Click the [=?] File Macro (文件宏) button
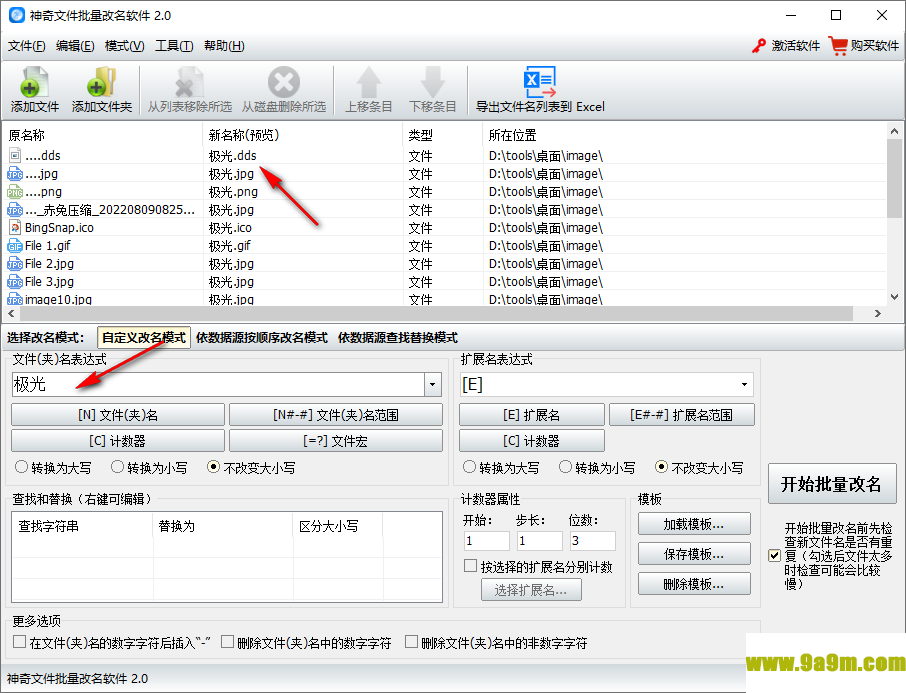This screenshot has width=906, height=693. pyautogui.click(x=336, y=441)
